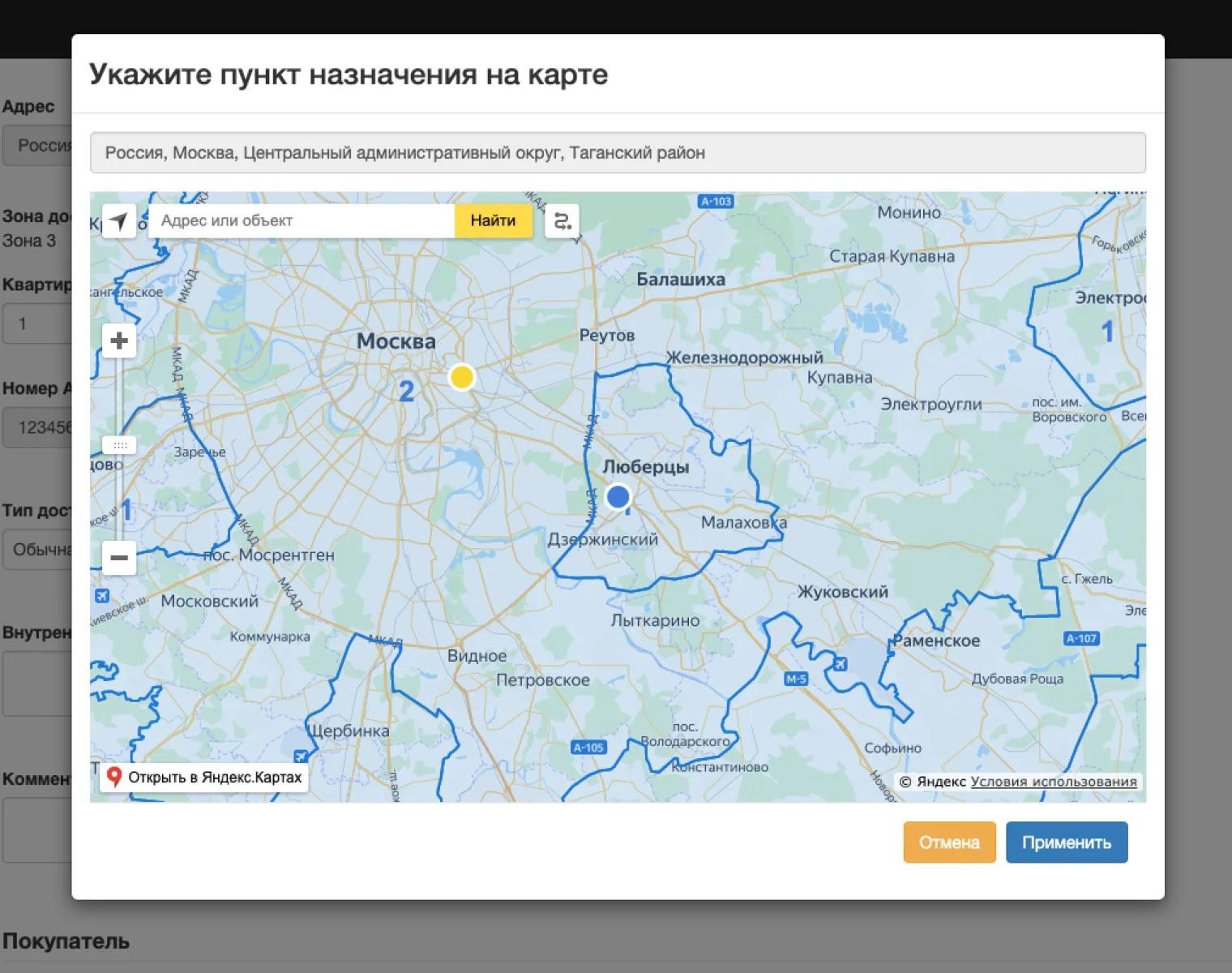
Task: Click the A-107 road marker
Action: pyautogui.click(x=1081, y=638)
